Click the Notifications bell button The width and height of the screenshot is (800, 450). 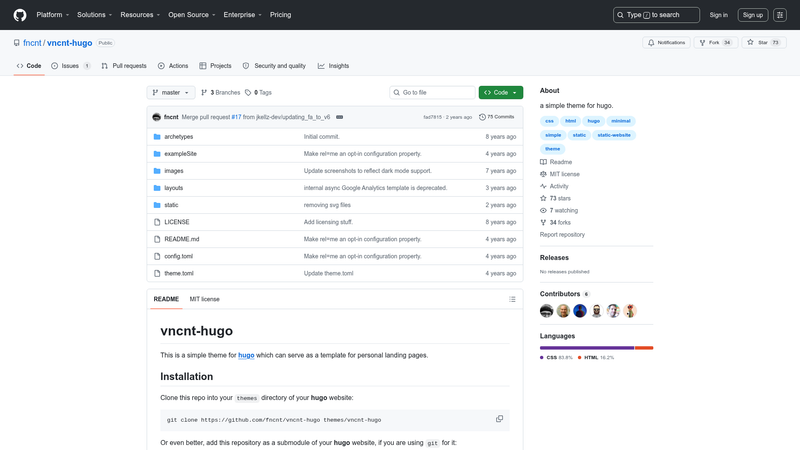pos(666,42)
